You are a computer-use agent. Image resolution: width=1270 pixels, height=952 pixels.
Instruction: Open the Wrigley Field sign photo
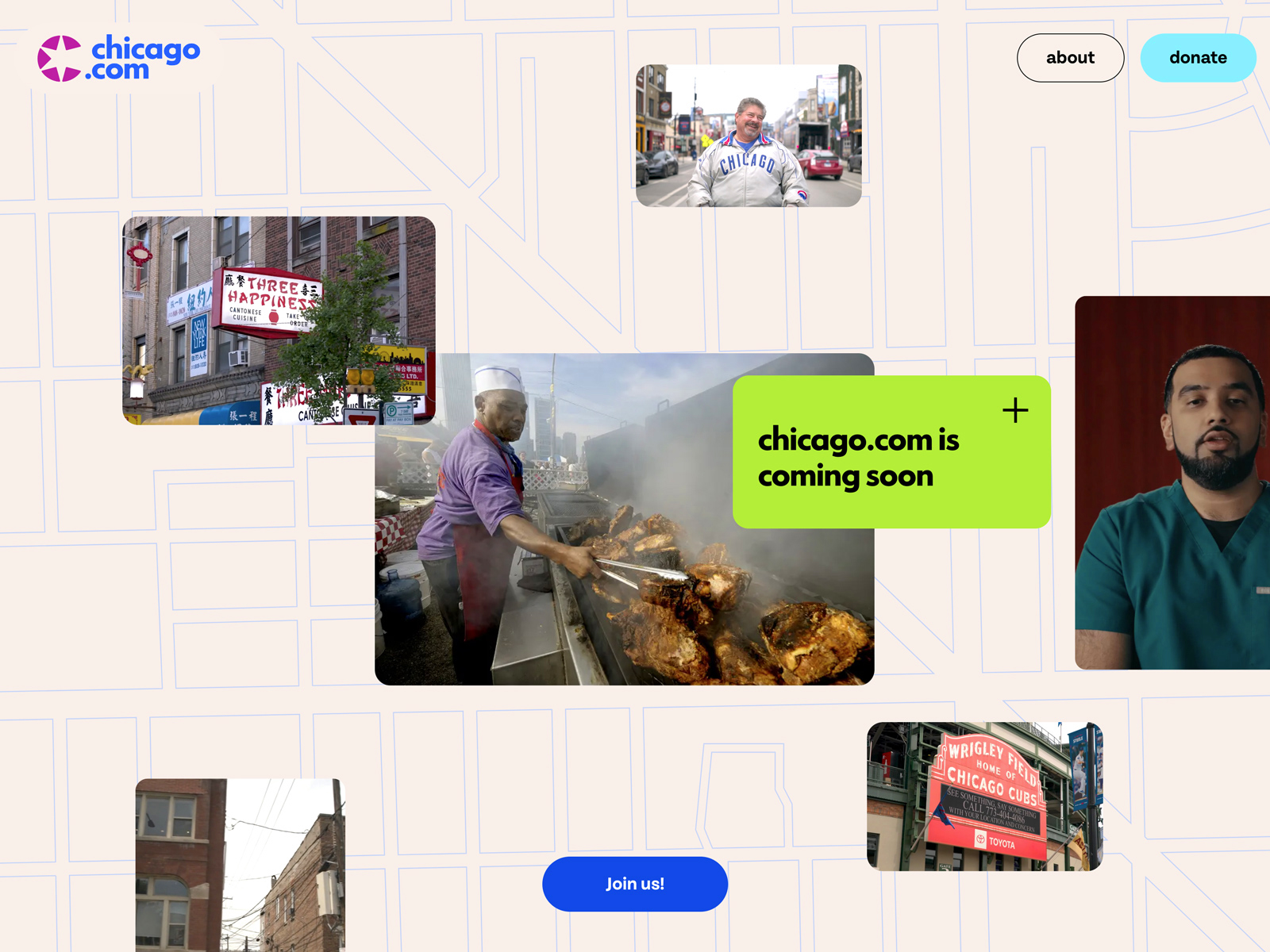[985, 797]
